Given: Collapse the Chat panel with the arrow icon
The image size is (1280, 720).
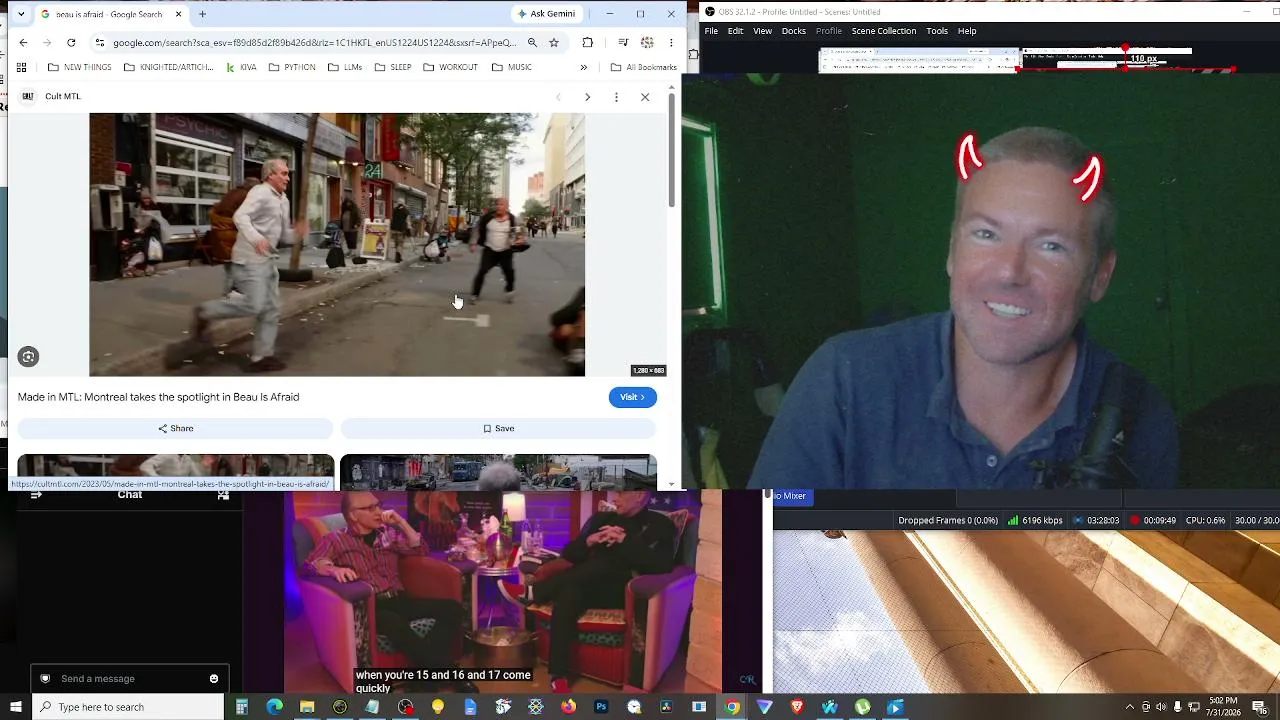Looking at the screenshot, I should point(36,494).
